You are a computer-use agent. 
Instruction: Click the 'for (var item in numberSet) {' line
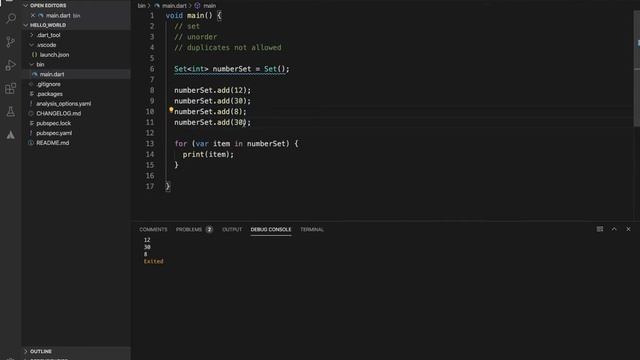[236, 144]
